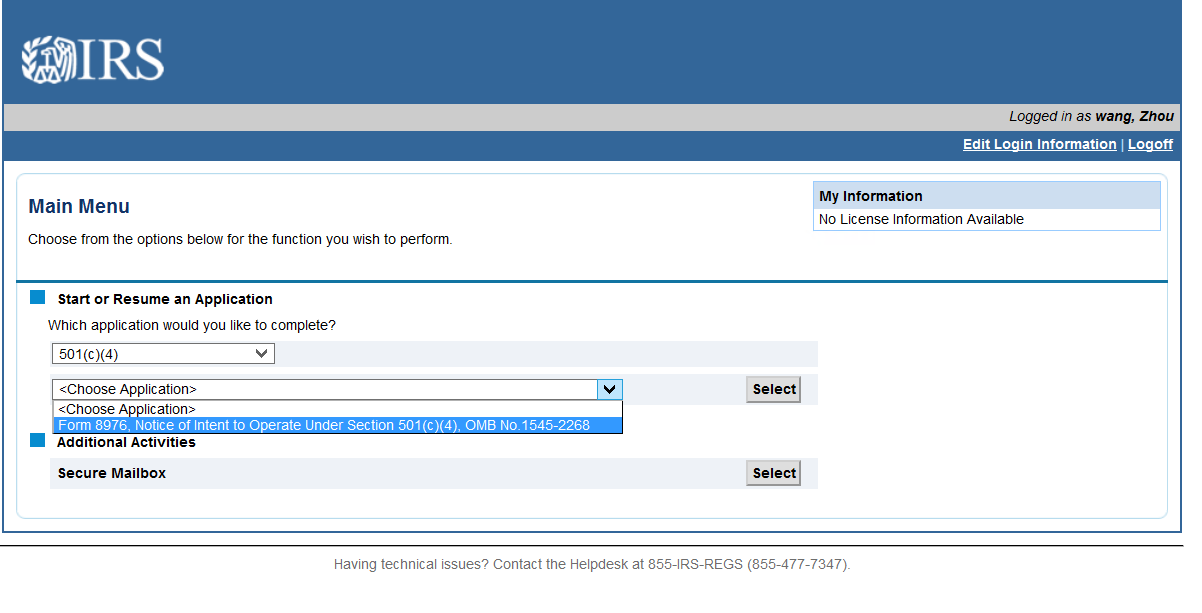This screenshot has height=613, width=1202.
Task: Click the No License Information Available text
Action: pyautogui.click(x=921, y=220)
